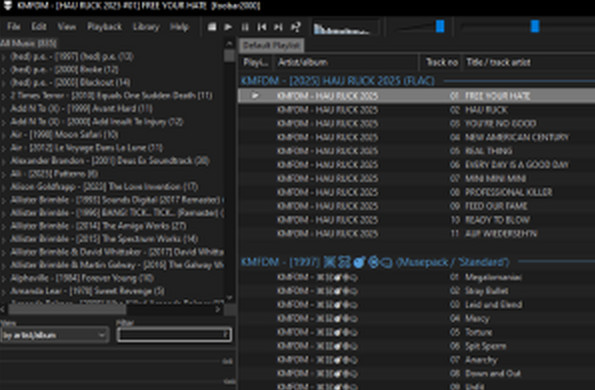Select the Default Playlist tab
The width and height of the screenshot is (595, 390).
271,45
